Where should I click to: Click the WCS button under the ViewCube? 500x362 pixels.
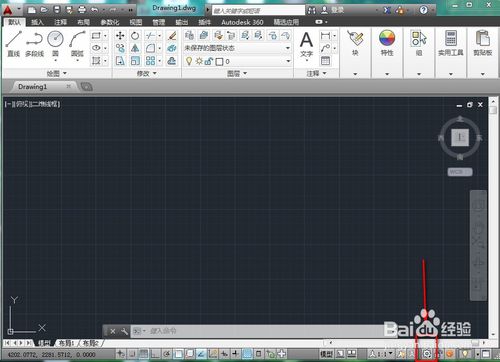[460, 172]
